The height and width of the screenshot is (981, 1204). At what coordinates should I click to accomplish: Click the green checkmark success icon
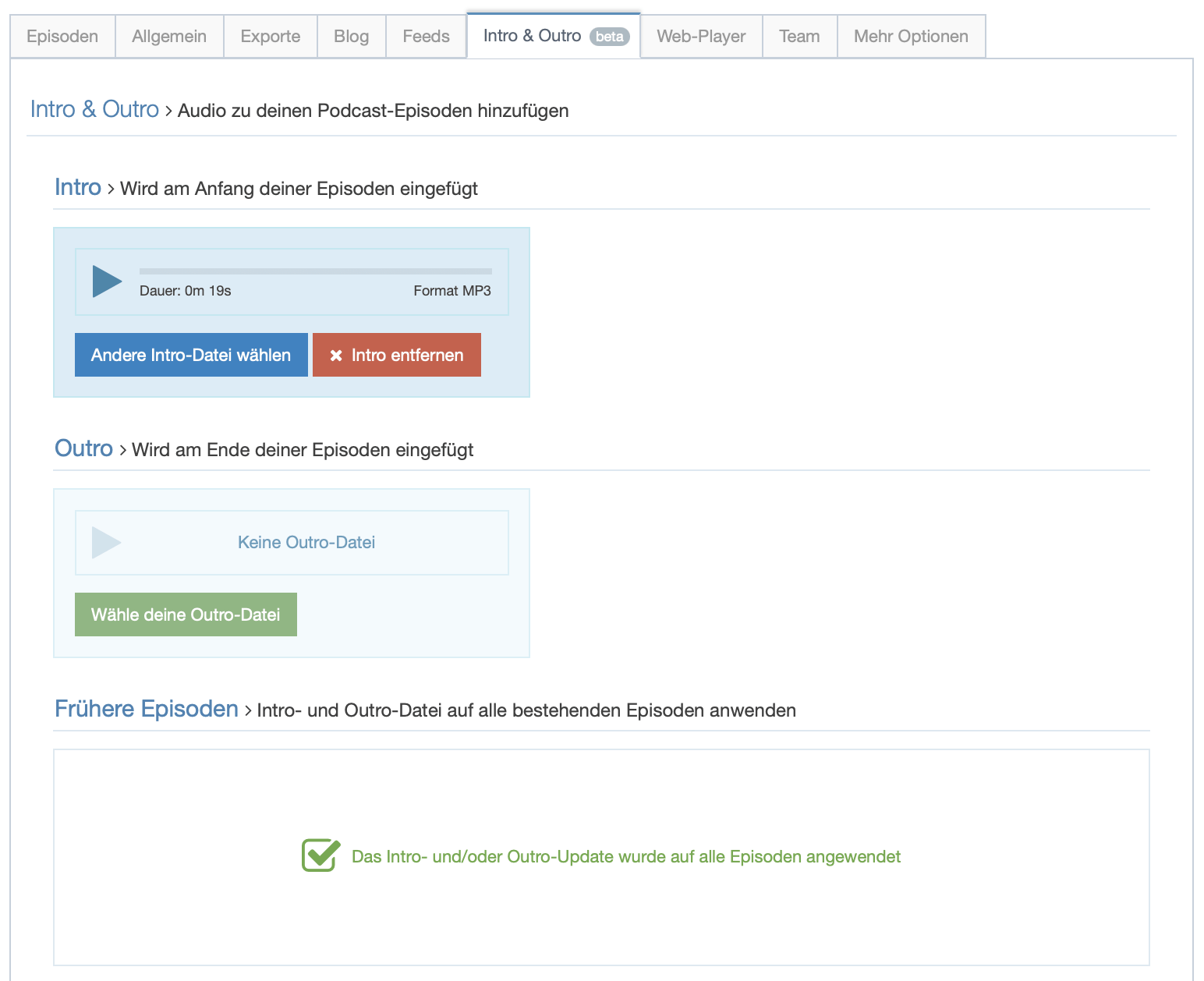point(320,855)
